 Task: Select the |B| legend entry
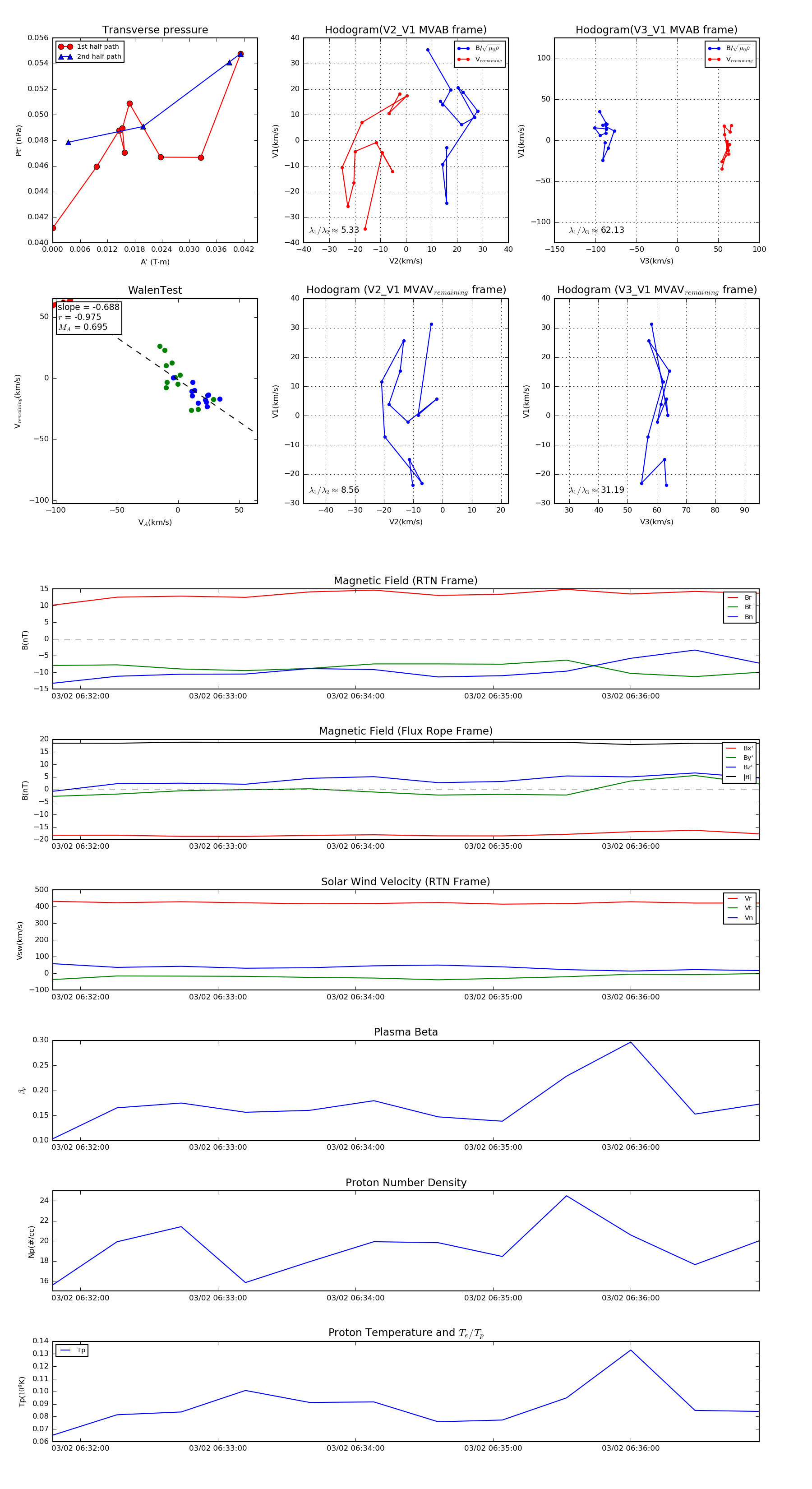[x=739, y=777]
